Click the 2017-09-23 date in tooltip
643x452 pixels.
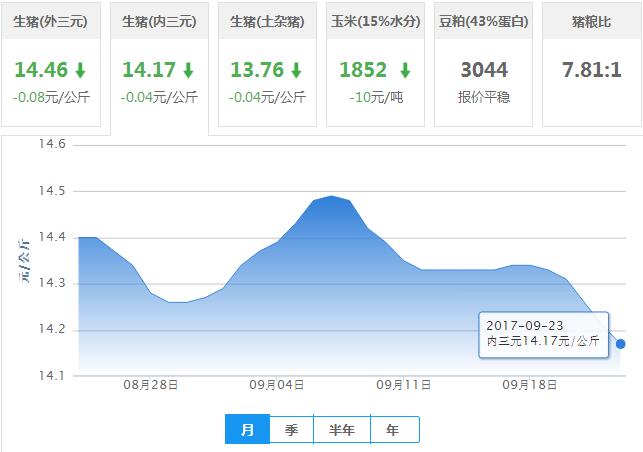pos(524,326)
